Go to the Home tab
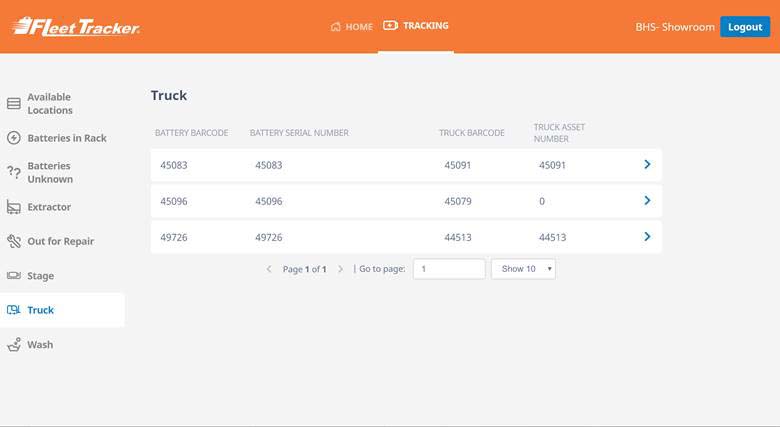 [x=351, y=27]
